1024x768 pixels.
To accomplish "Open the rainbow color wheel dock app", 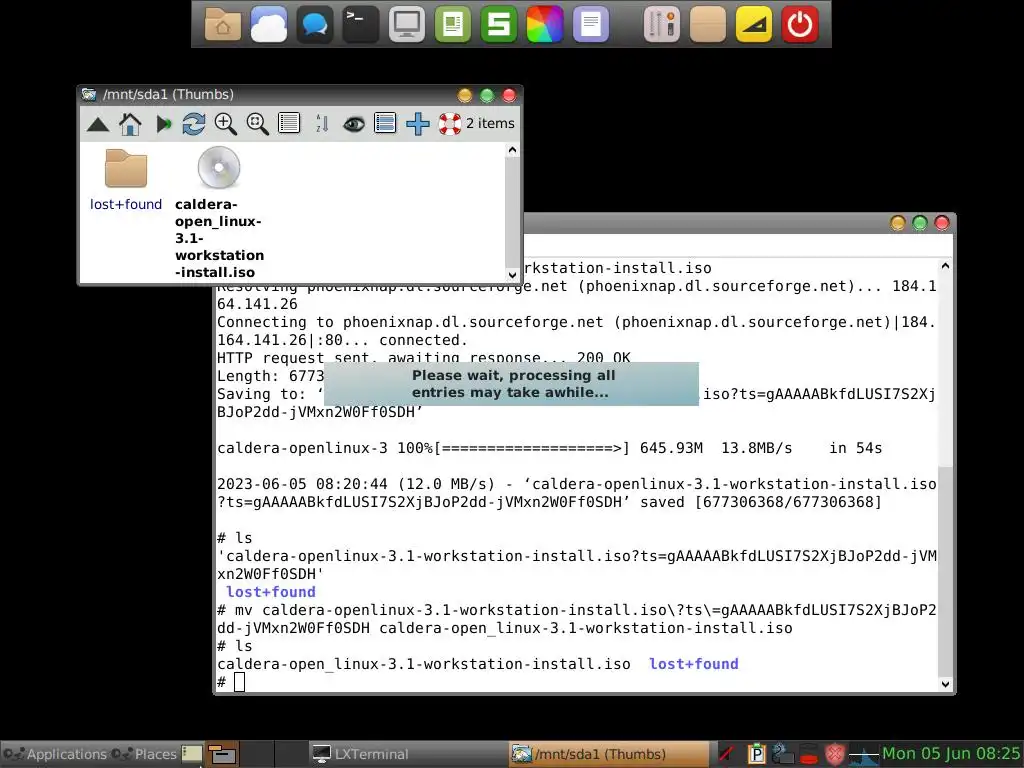I will pyautogui.click(x=545, y=24).
